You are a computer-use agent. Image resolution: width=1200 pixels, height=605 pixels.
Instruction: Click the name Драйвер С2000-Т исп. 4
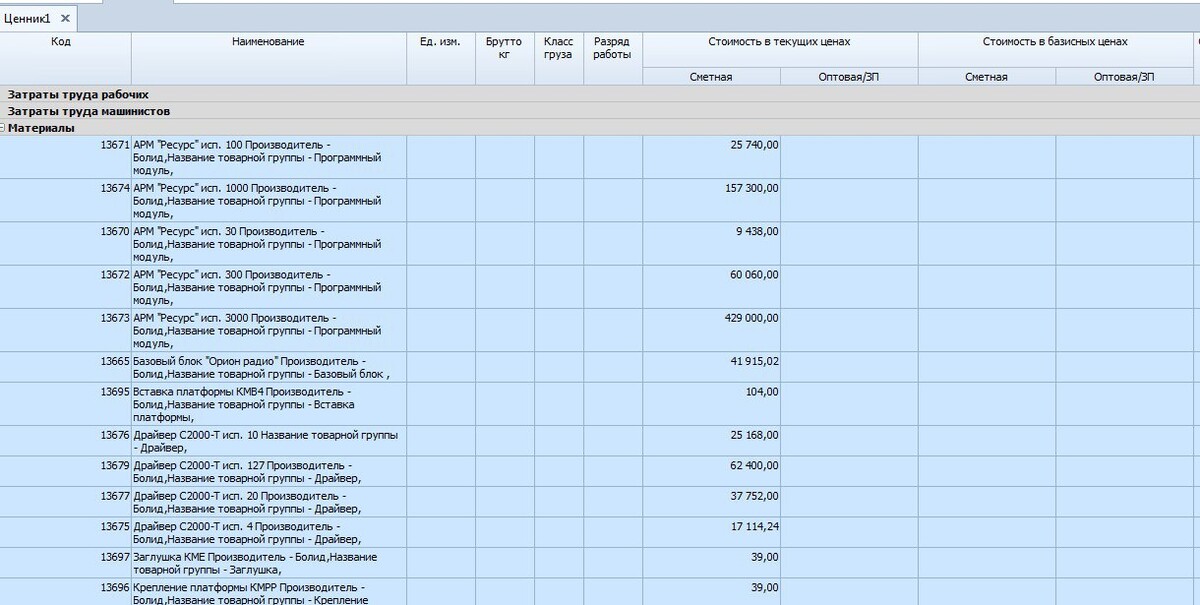[x=193, y=526]
